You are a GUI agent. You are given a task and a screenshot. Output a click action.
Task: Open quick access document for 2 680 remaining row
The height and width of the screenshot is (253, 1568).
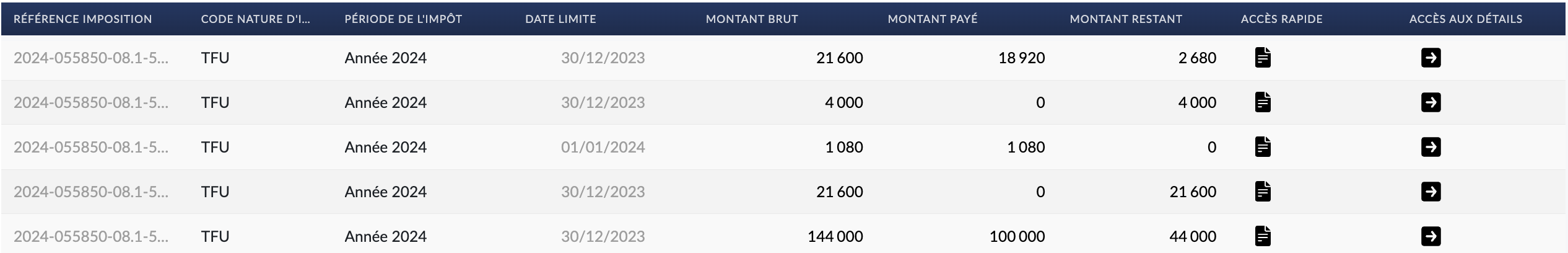[x=1263, y=58]
